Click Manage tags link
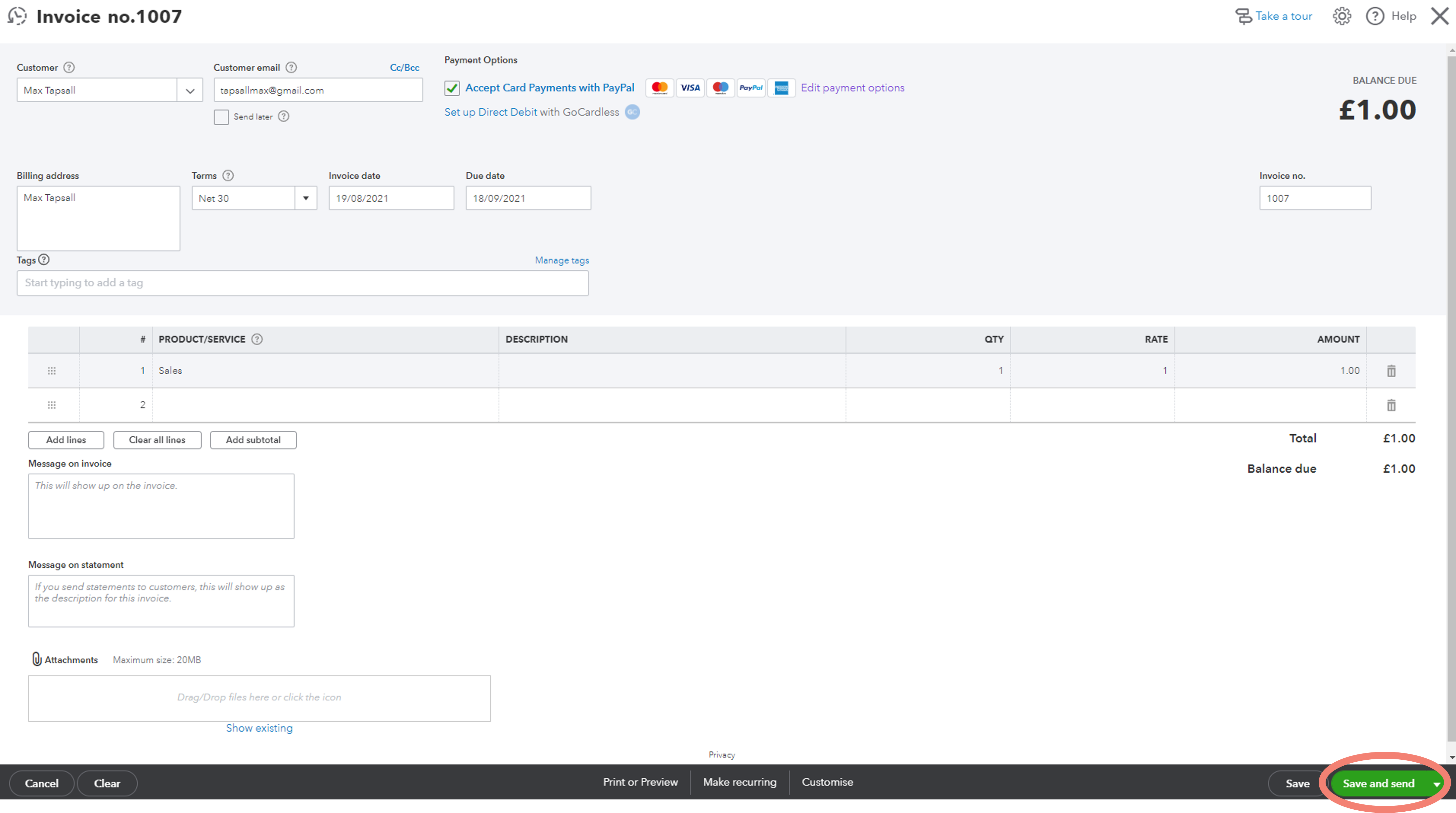Screen dimensions: 1456x813 [x=562, y=260]
